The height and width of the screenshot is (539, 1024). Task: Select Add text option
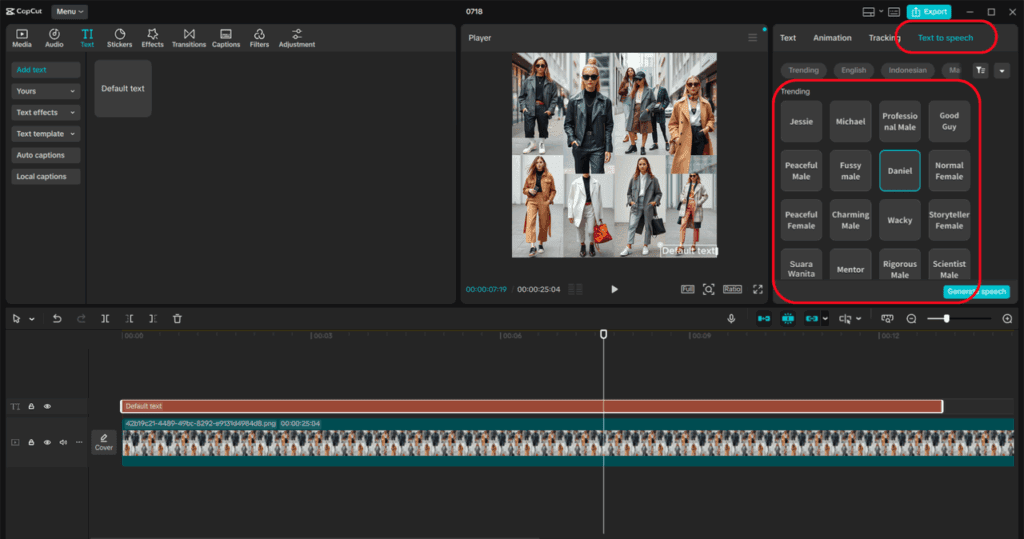45,70
